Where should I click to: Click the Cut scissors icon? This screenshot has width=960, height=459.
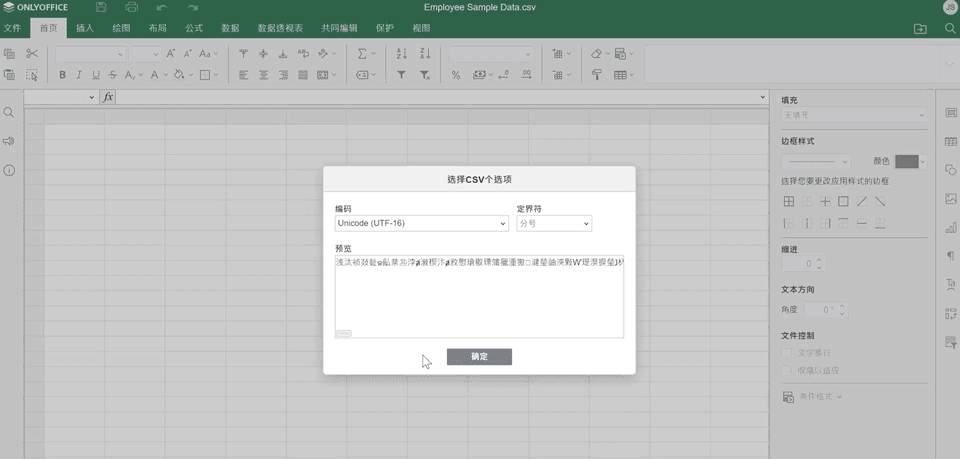[x=32, y=54]
